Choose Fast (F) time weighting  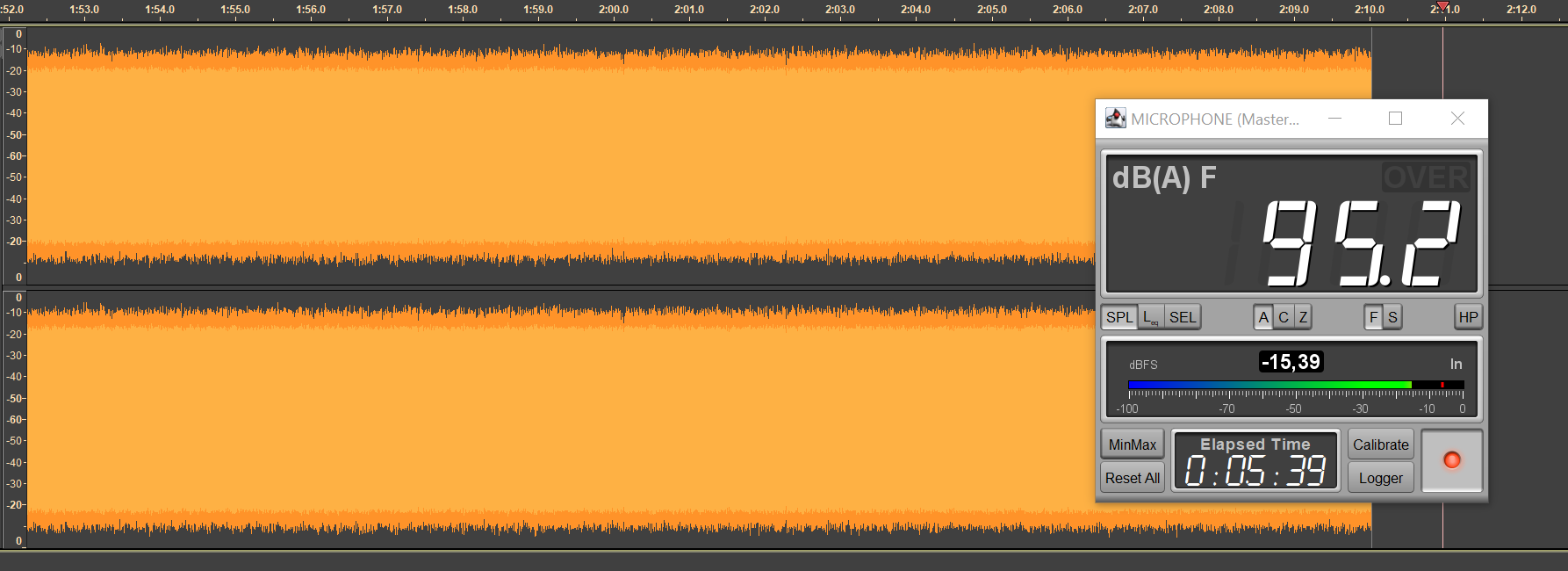(1374, 317)
